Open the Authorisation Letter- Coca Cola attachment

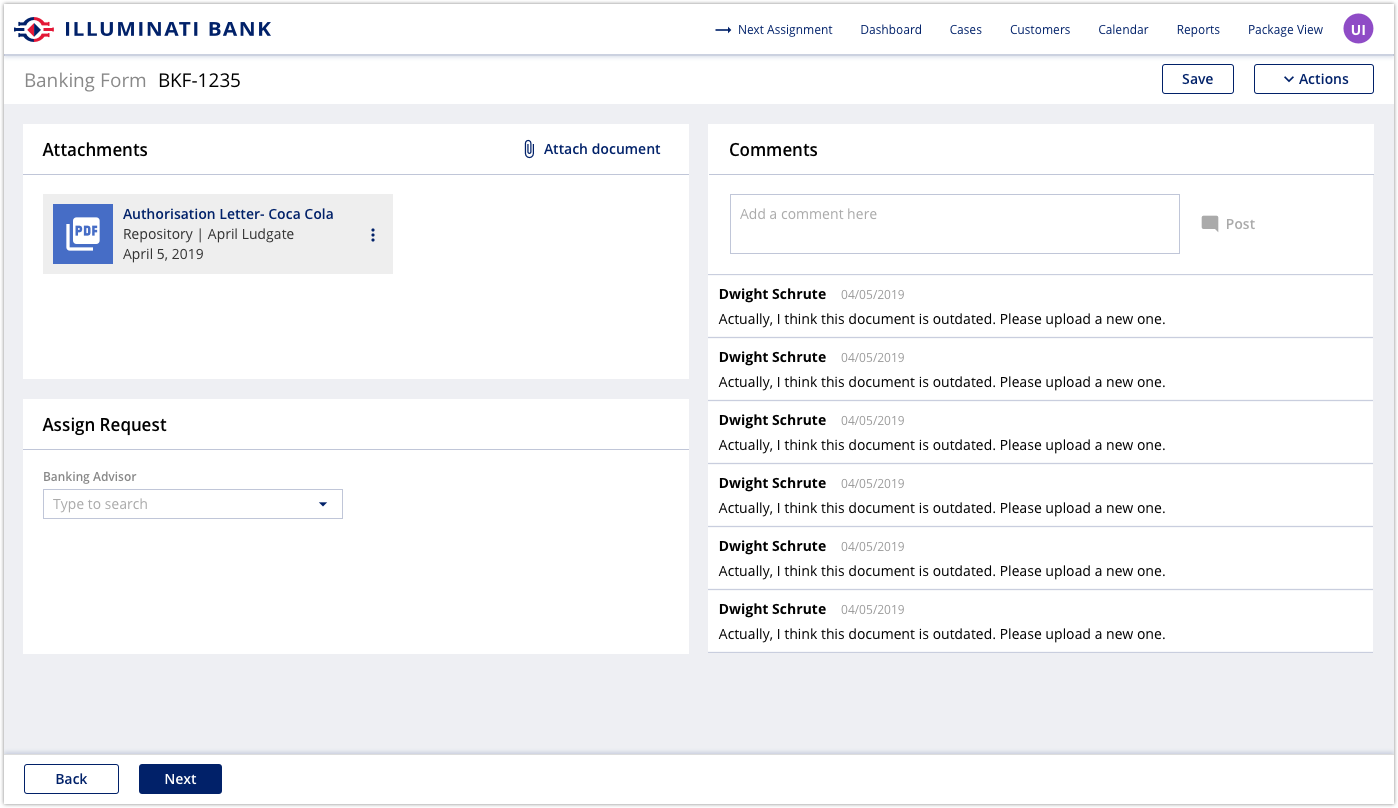coord(228,213)
